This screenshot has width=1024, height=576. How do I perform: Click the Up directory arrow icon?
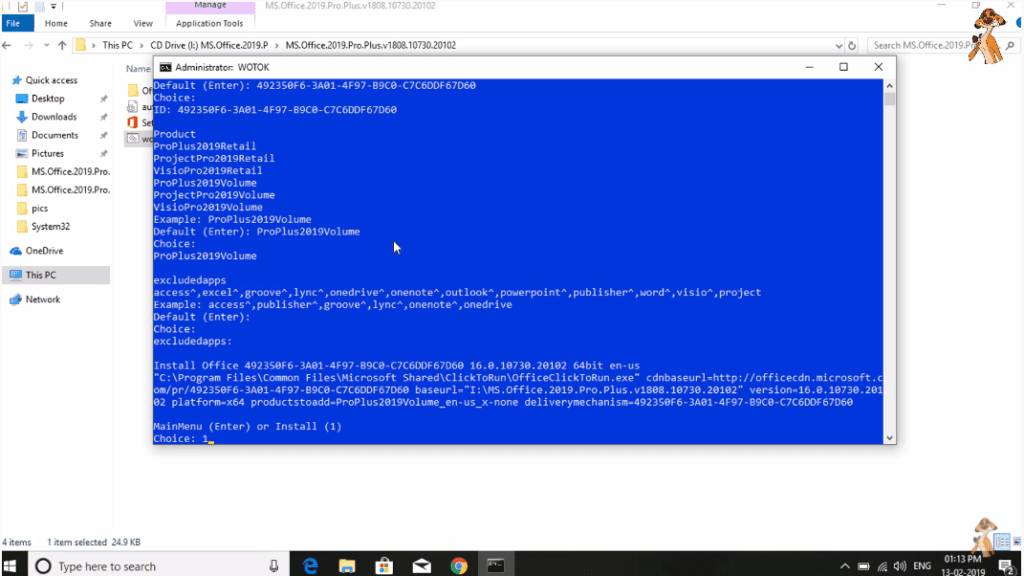[62, 45]
